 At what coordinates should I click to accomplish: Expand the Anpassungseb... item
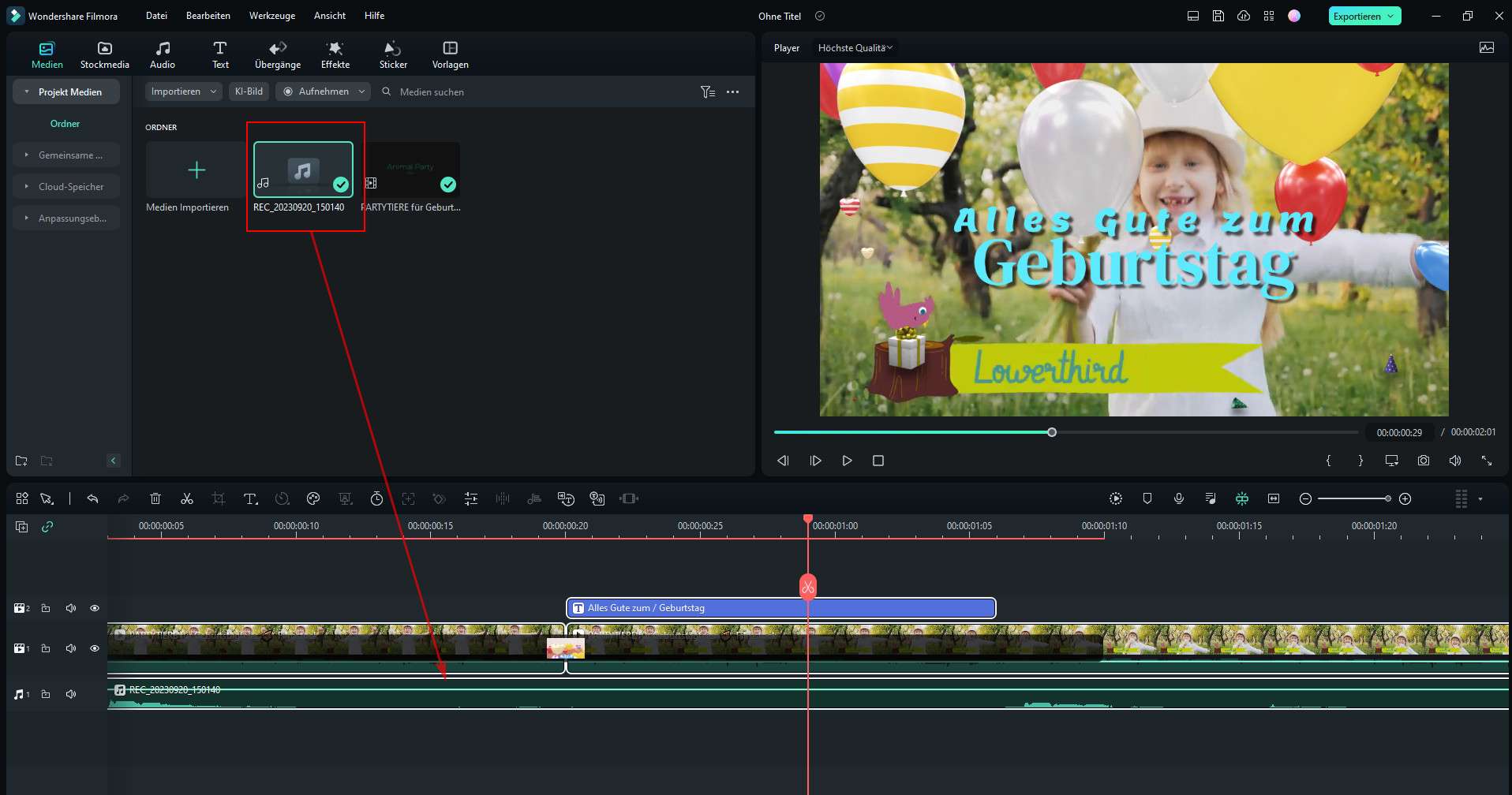pos(66,218)
